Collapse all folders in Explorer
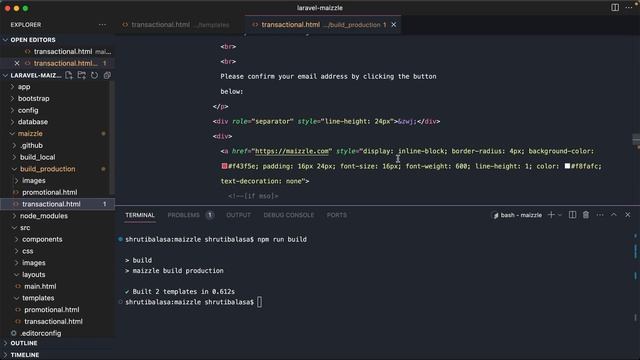Viewport: 640px width, 360px height. (x=107, y=75)
